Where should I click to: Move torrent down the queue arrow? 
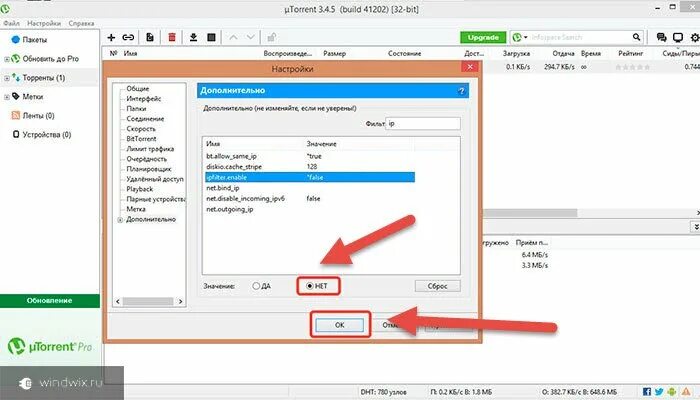click(x=251, y=38)
